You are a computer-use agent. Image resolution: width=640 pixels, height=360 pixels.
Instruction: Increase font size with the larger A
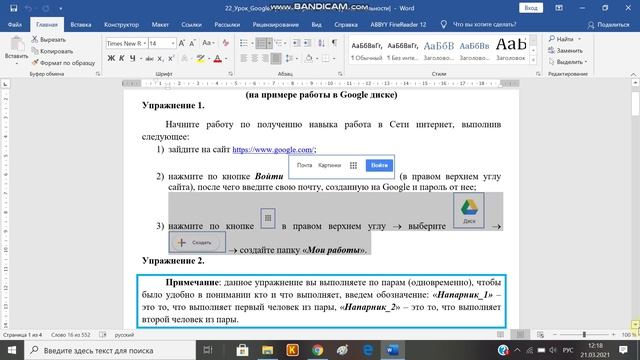pos(182,43)
